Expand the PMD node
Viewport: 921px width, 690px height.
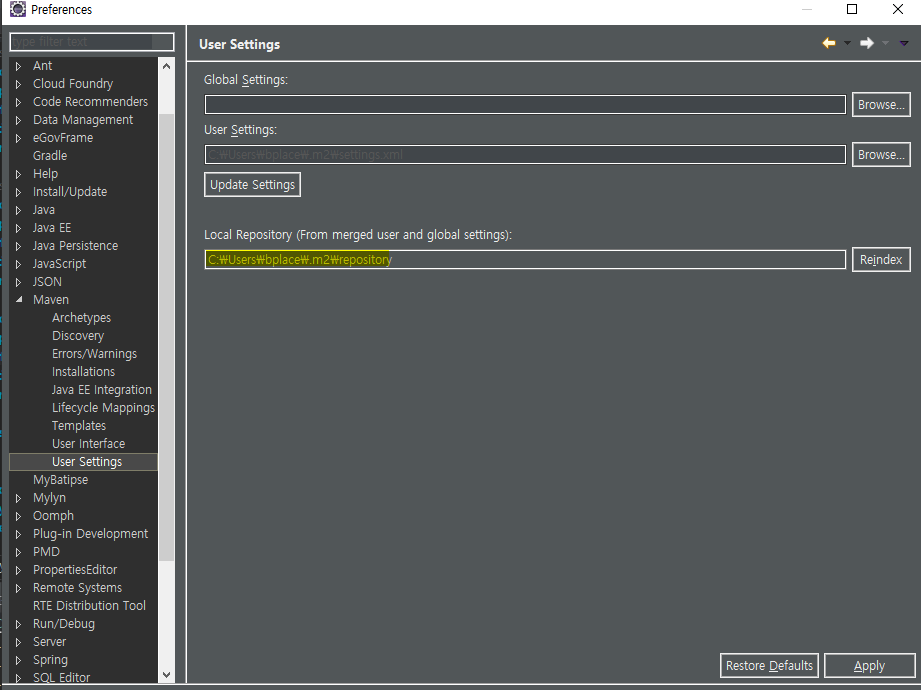(x=18, y=553)
